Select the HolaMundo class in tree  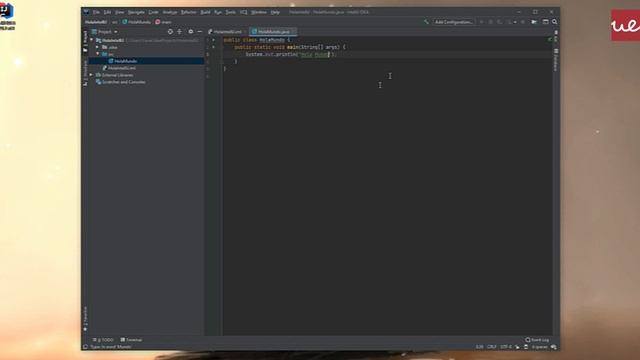click(x=125, y=61)
